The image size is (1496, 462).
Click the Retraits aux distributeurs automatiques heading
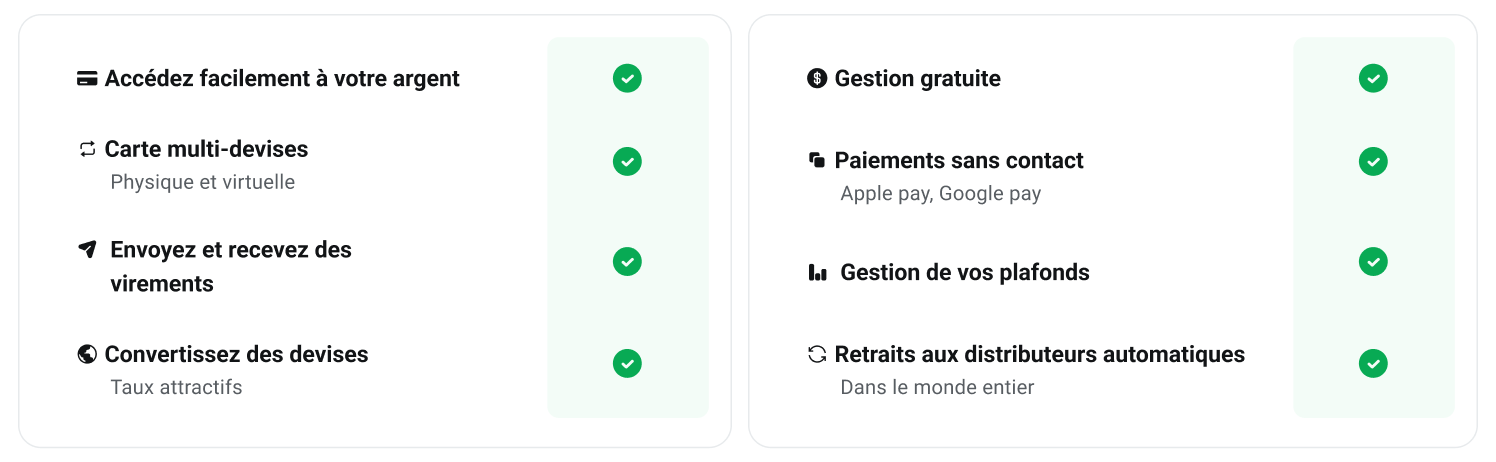click(1039, 354)
